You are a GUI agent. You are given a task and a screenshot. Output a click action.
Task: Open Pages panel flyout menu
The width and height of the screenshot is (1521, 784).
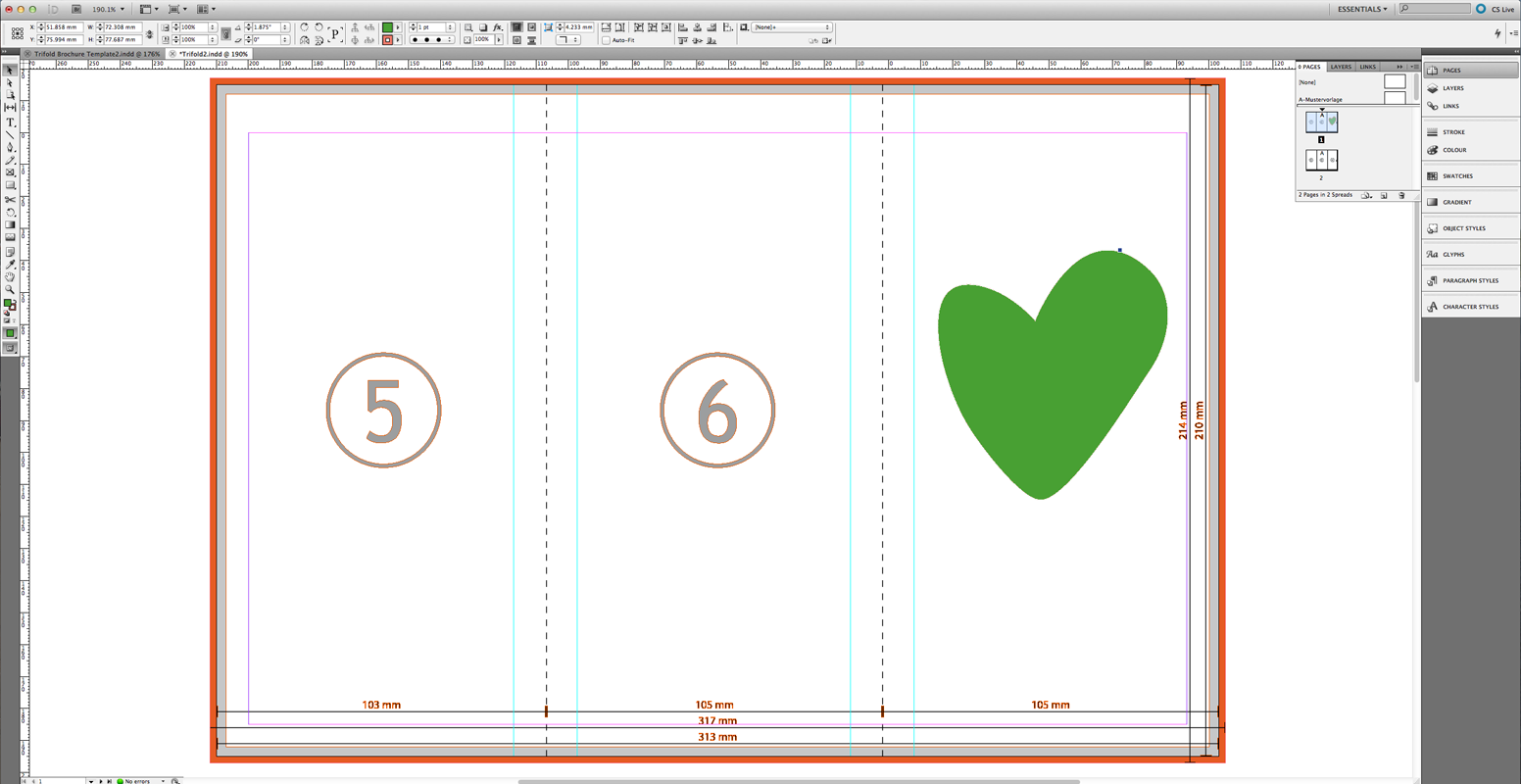click(x=1414, y=67)
